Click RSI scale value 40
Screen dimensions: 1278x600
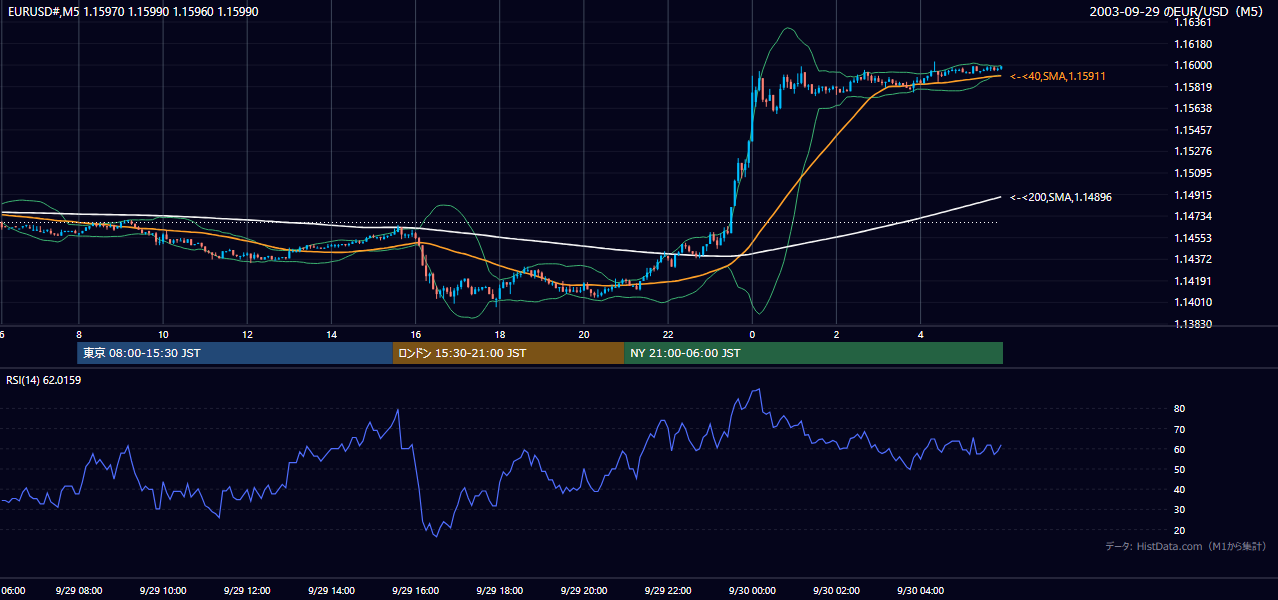[1179, 489]
